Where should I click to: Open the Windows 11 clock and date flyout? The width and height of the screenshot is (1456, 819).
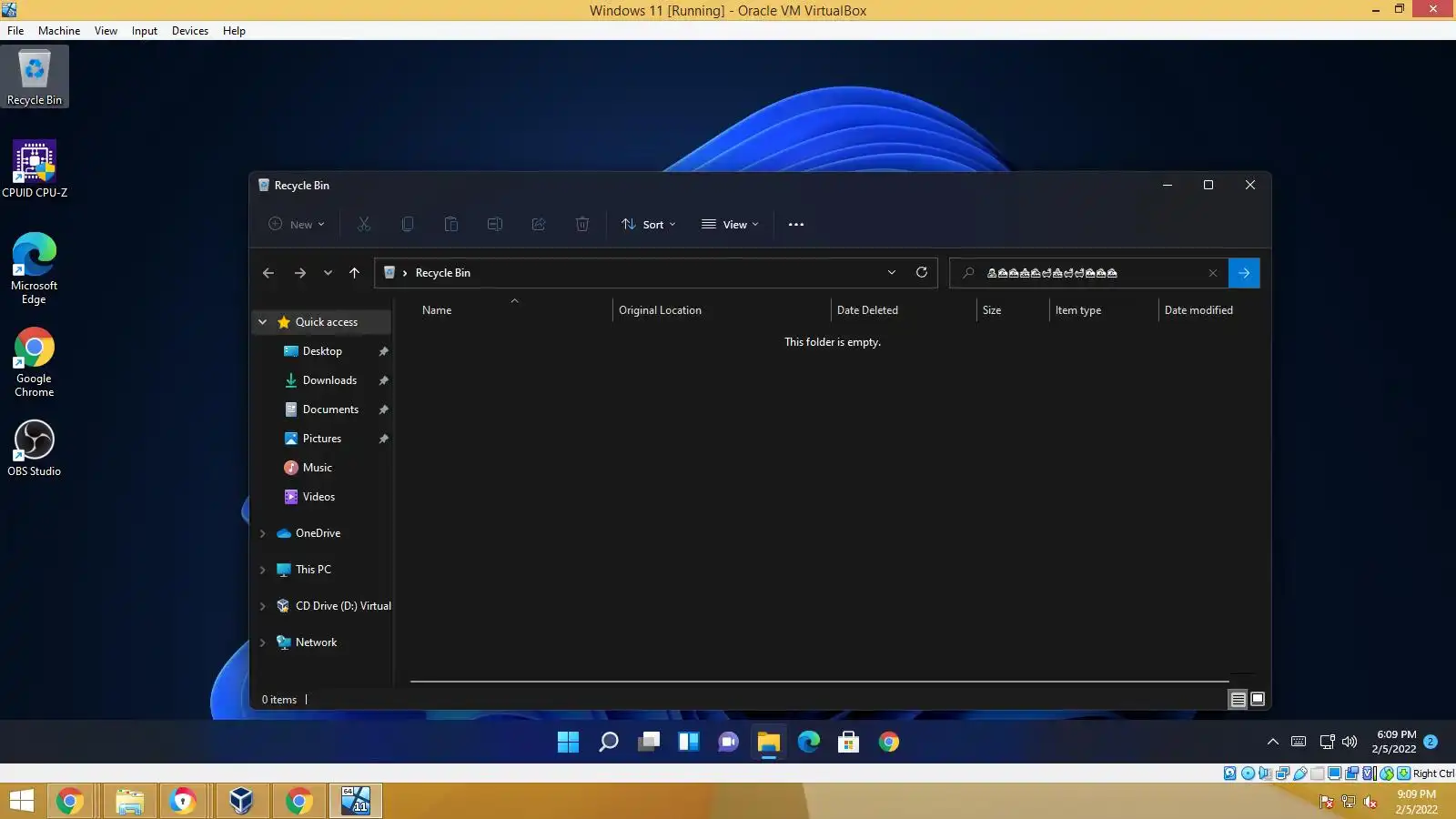1395,742
